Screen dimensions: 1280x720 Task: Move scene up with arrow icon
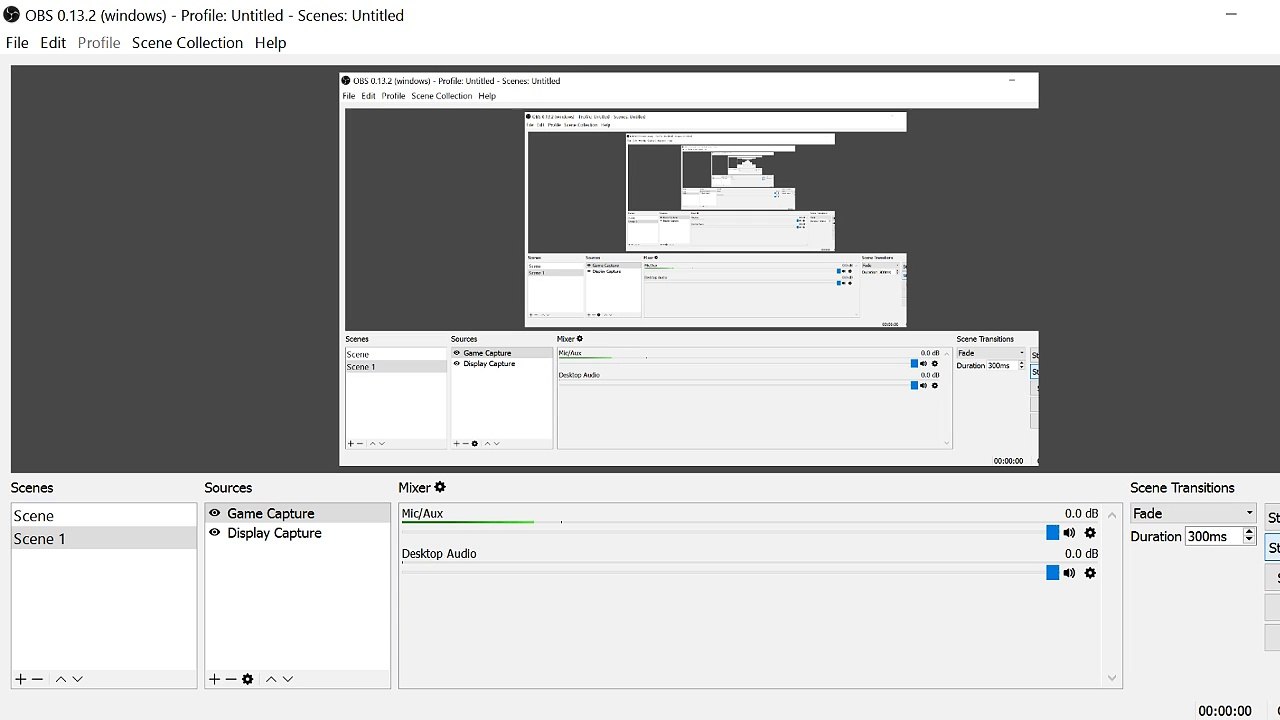61,679
